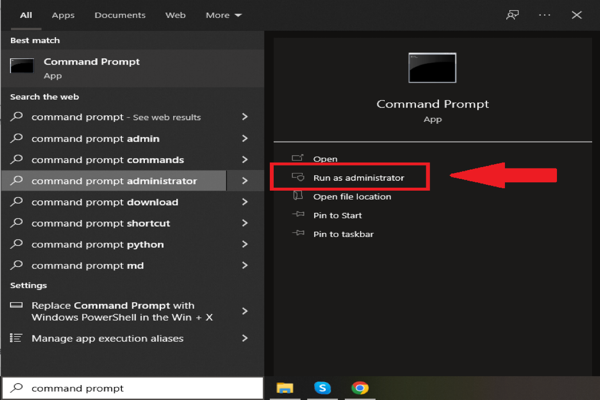Viewport: 600px width, 400px height.
Task: Close the search panel with X
Action: [577, 15]
